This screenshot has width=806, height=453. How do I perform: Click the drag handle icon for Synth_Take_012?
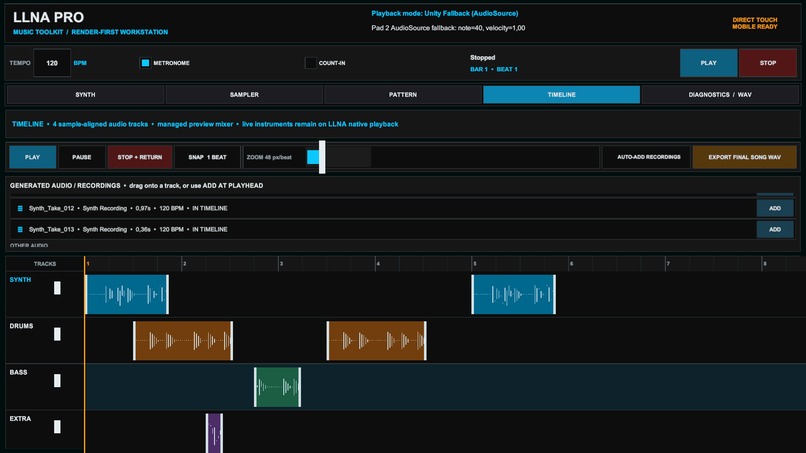coord(20,208)
